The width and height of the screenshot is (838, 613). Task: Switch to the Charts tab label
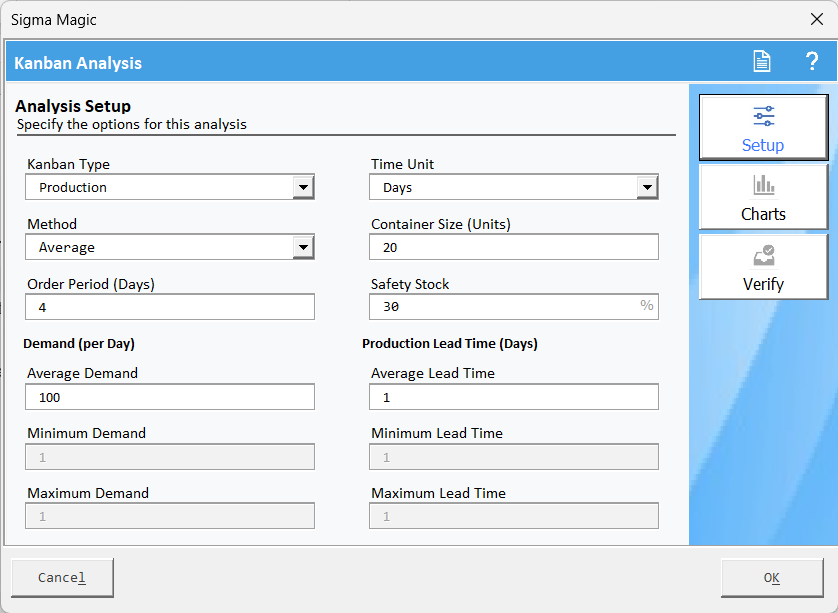[763, 214]
